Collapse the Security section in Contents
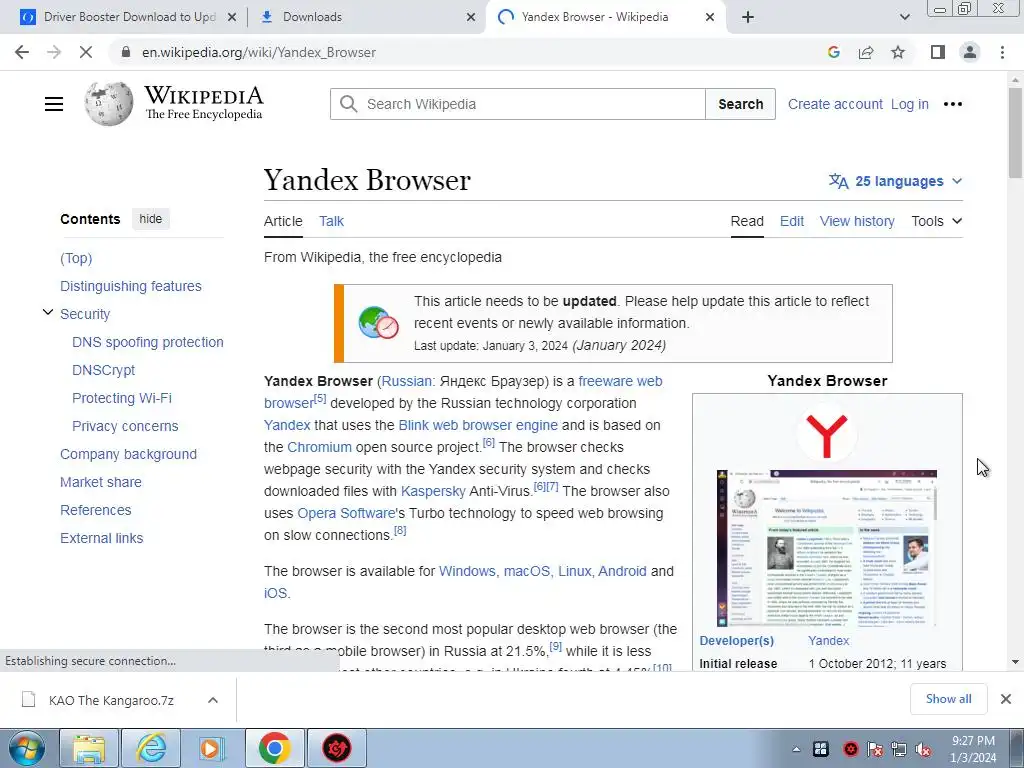 point(48,313)
